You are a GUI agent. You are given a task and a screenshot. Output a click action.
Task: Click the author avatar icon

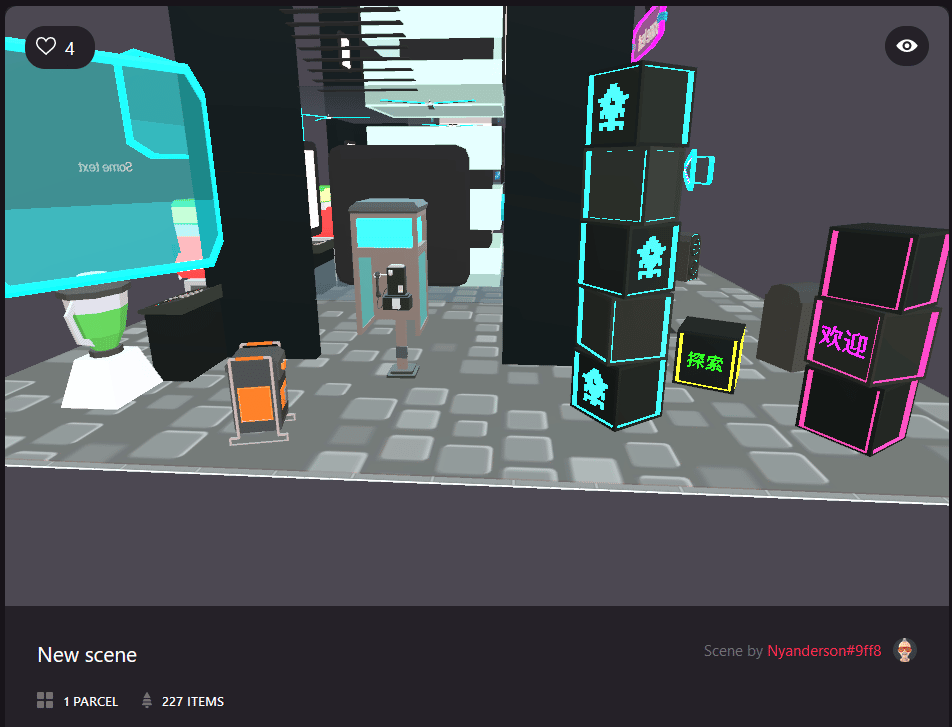(905, 650)
